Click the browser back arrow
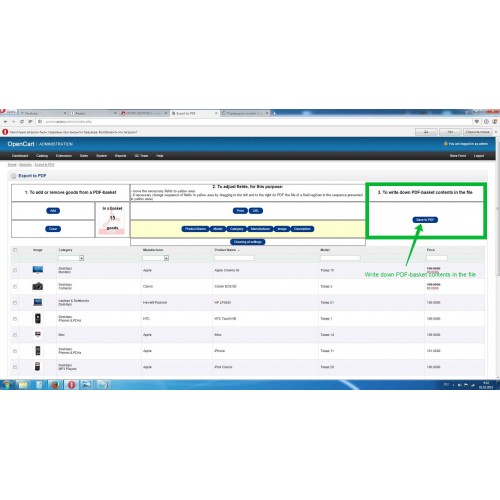The height and width of the screenshot is (500, 500). pyautogui.click(x=6, y=122)
